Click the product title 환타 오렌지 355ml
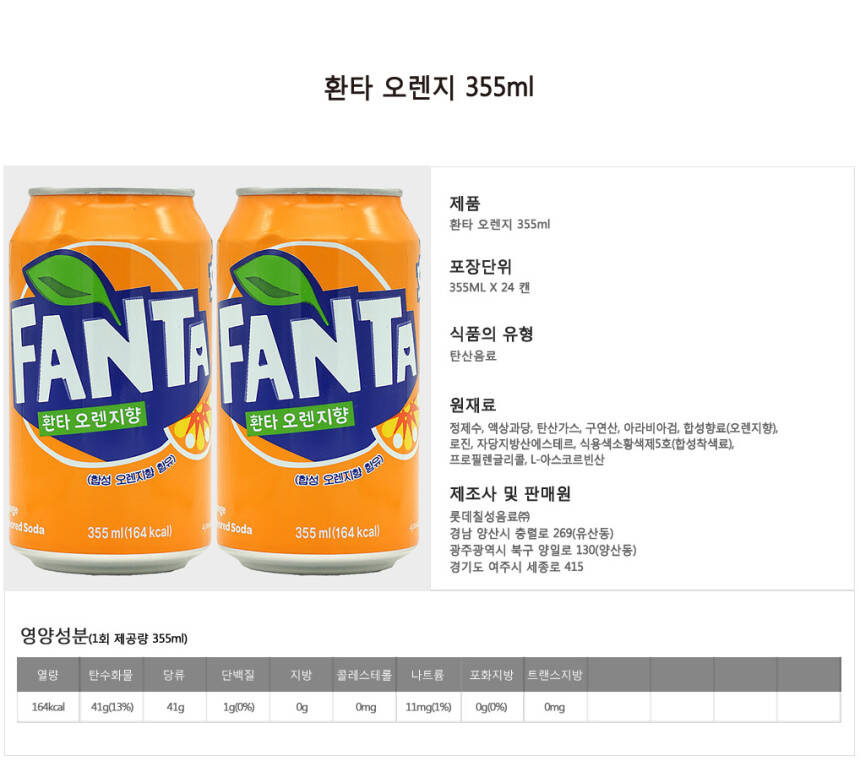This screenshot has width=860, height=772. (428, 87)
